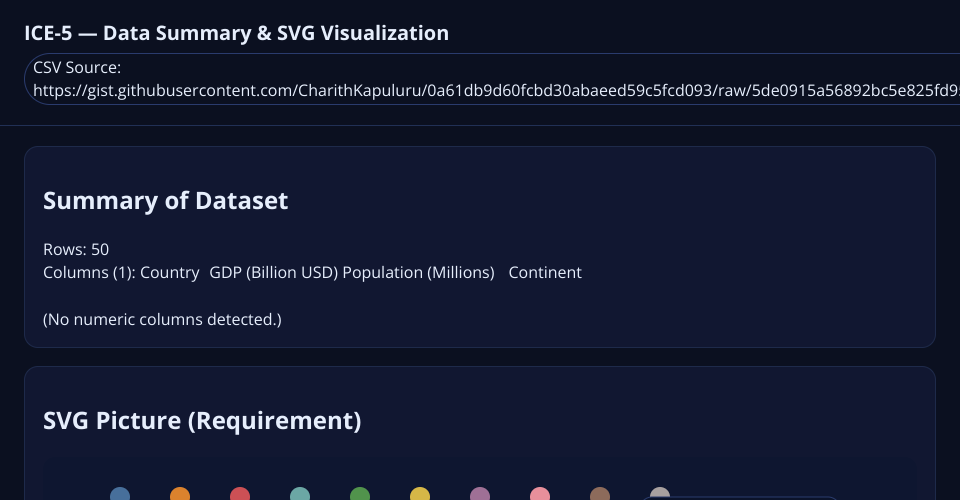Click the pink circle in the SVG picture

540,495
